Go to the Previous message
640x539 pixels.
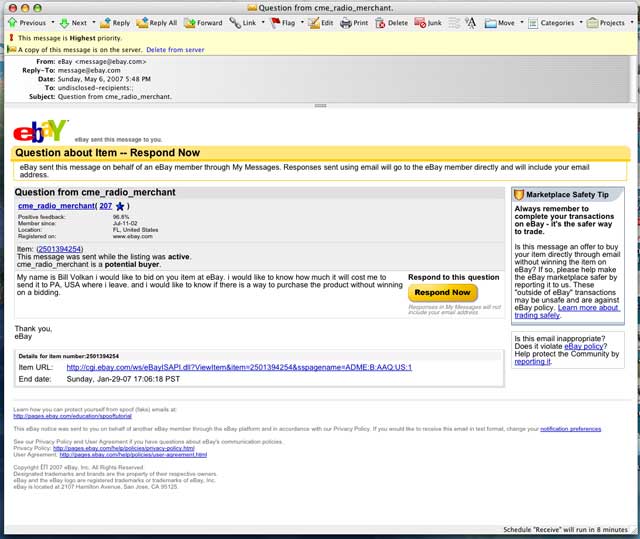click(x=27, y=22)
